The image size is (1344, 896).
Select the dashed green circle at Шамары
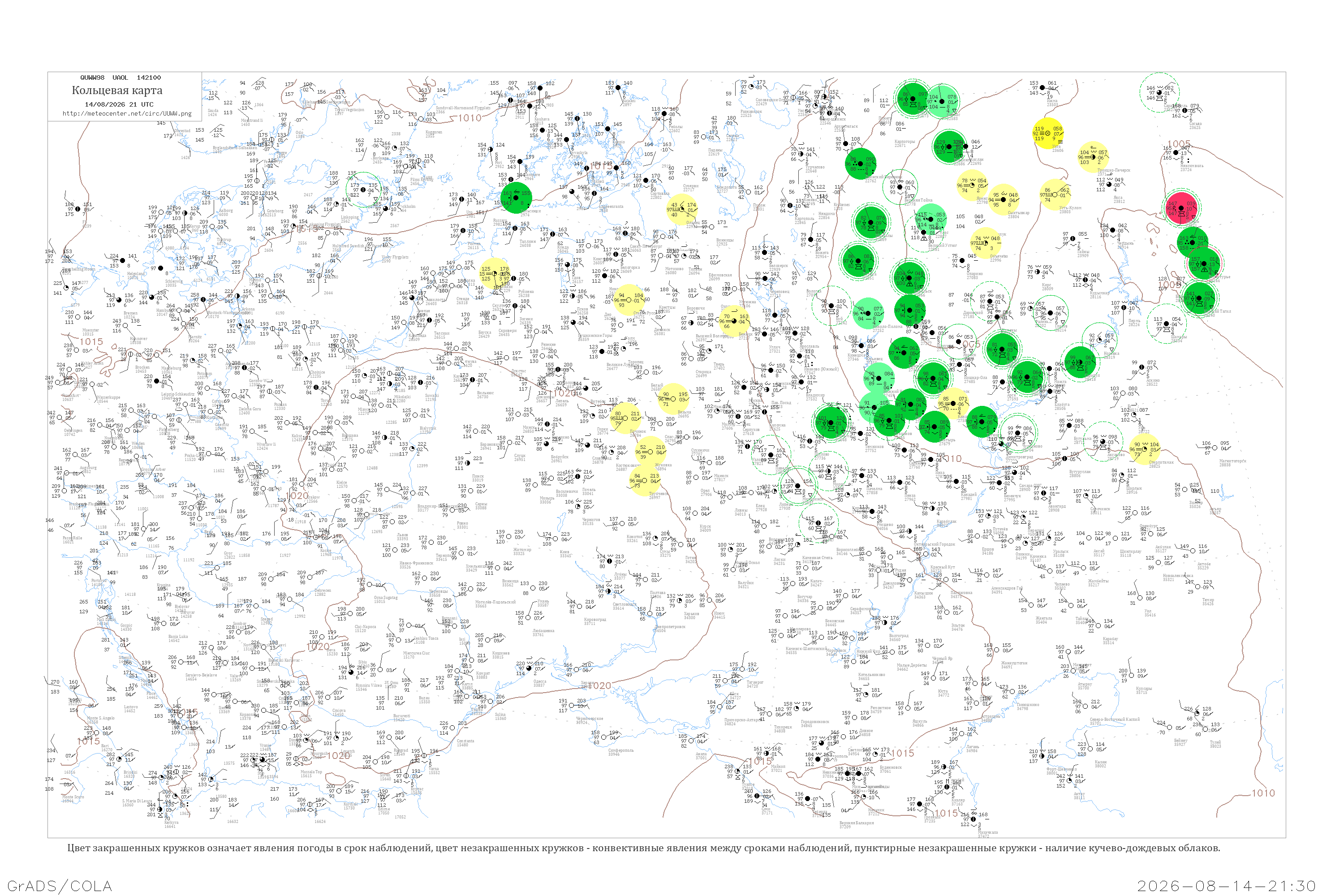coord(1167,324)
